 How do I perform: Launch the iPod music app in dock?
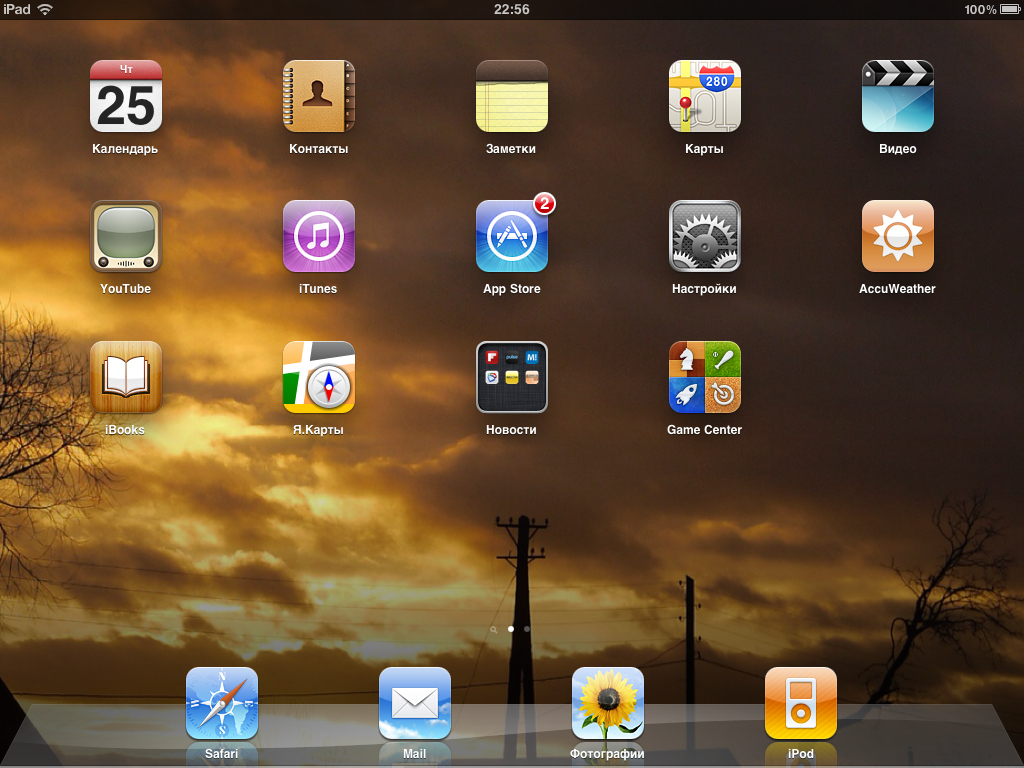[x=801, y=703]
